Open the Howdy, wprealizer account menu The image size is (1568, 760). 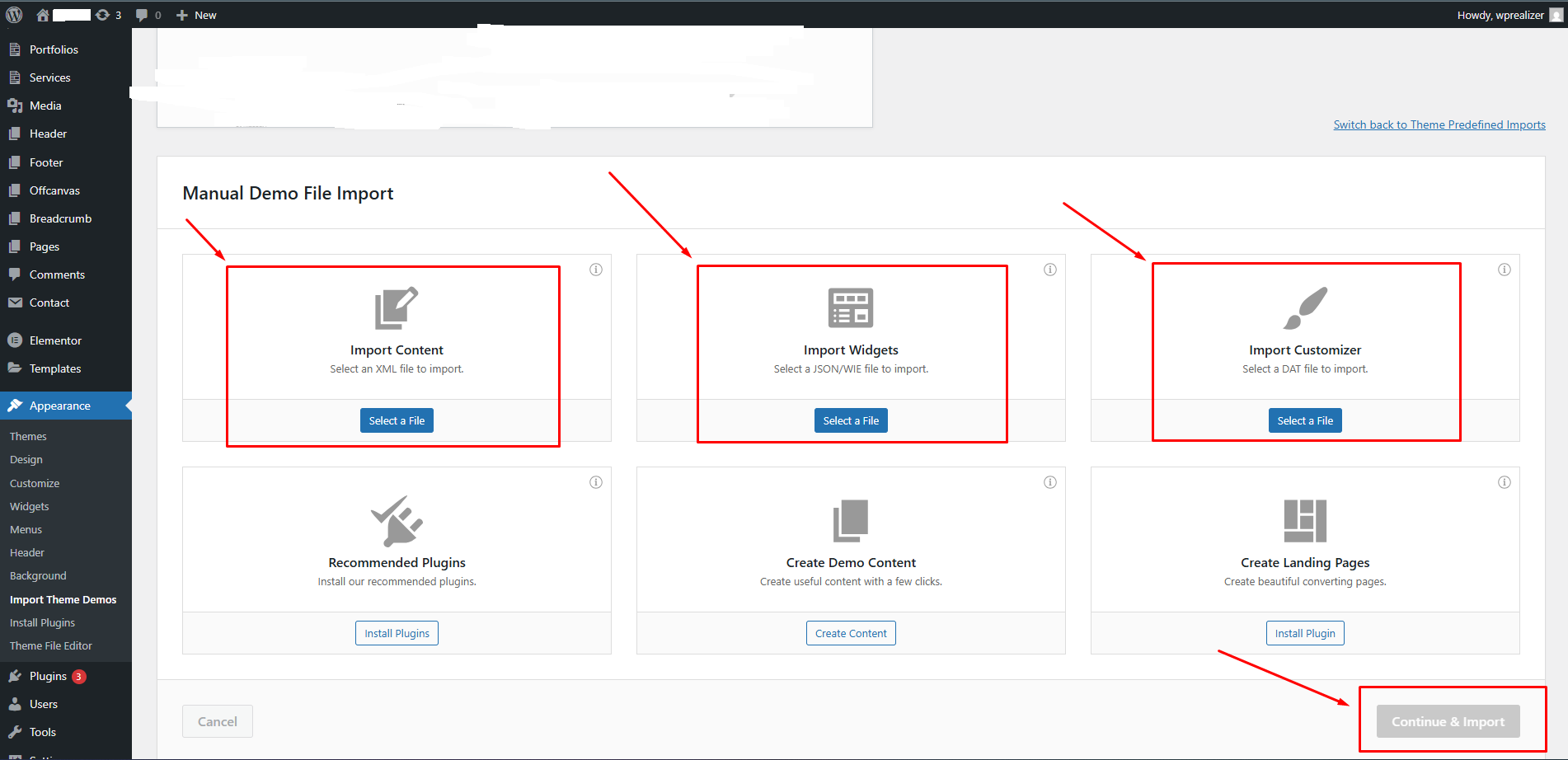click(x=1500, y=15)
